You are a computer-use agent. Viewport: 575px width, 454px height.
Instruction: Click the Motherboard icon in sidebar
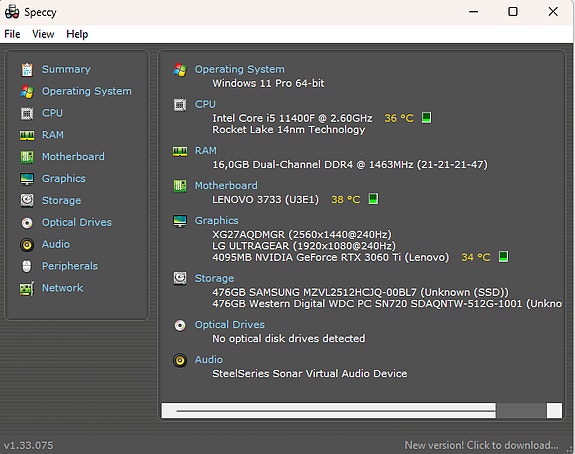27,157
